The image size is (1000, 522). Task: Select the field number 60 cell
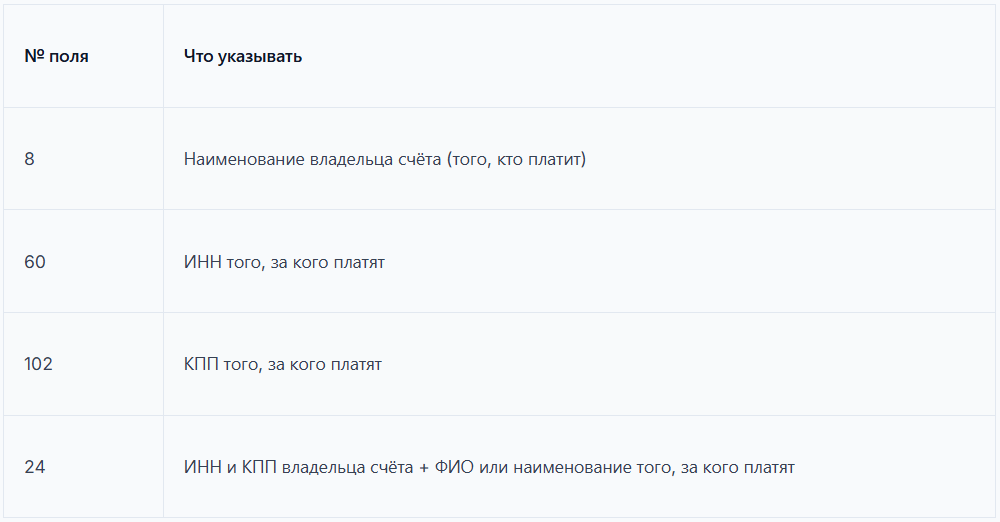(x=35, y=262)
